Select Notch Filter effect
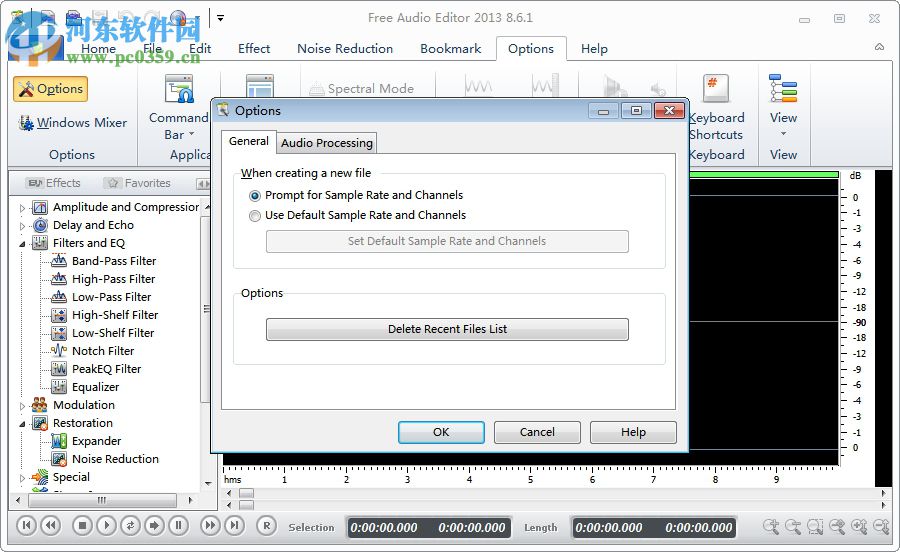 [103, 351]
